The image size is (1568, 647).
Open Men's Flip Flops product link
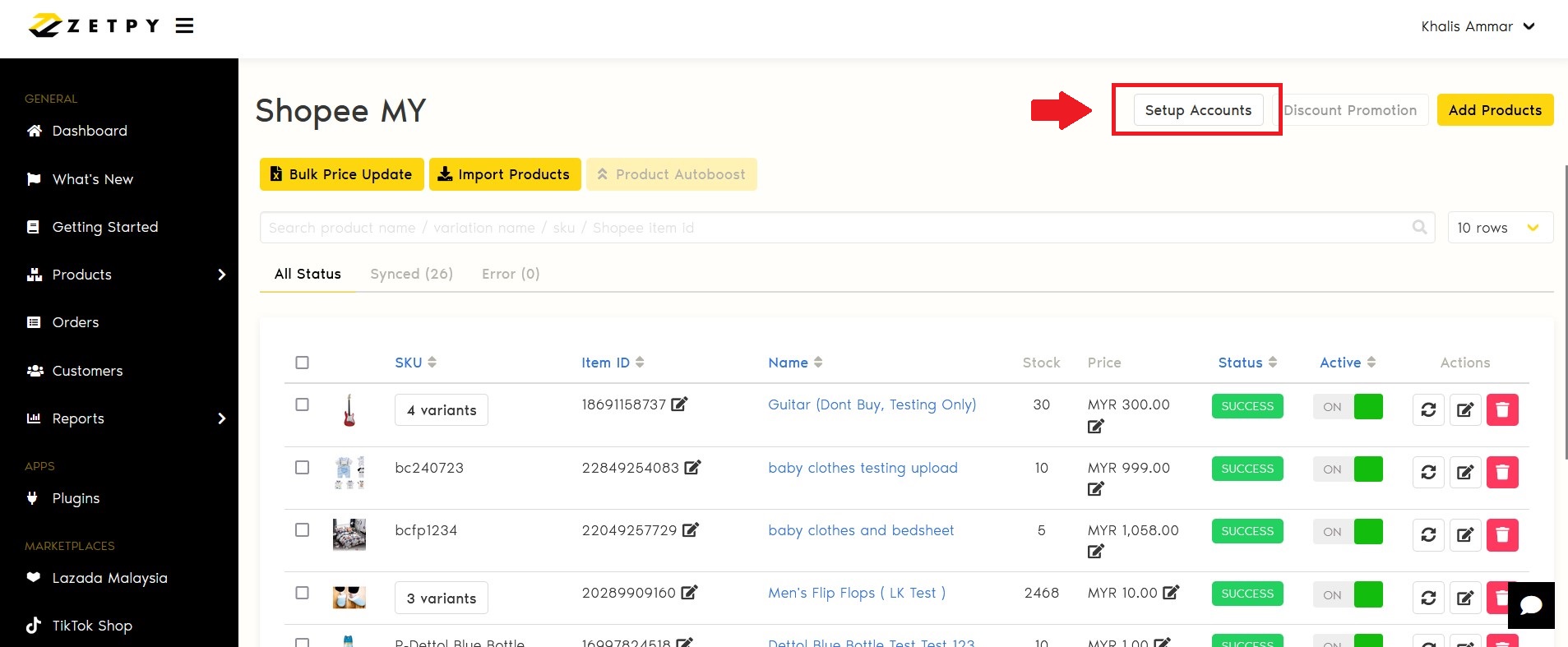[x=856, y=593]
